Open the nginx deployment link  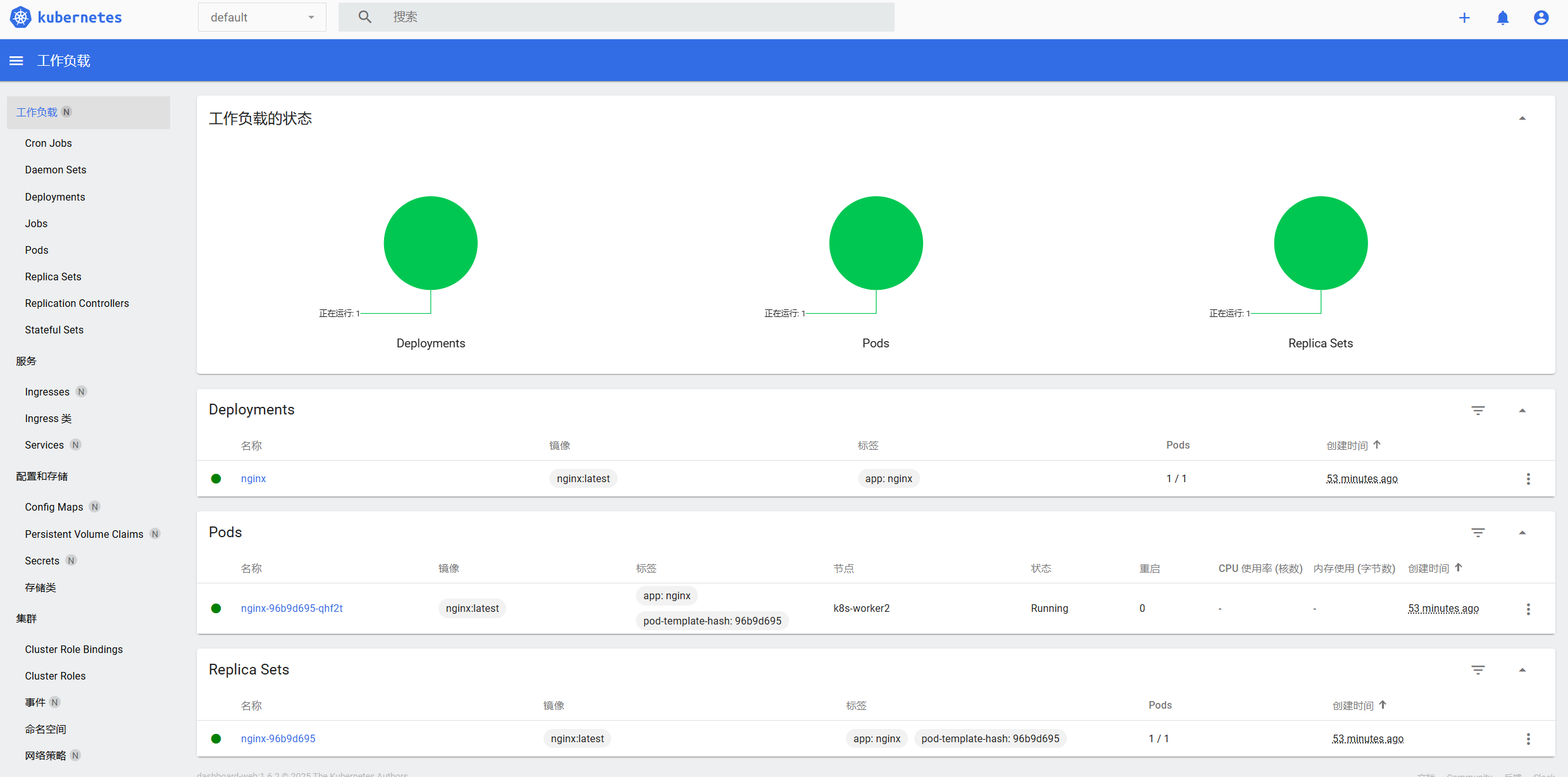click(x=253, y=478)
